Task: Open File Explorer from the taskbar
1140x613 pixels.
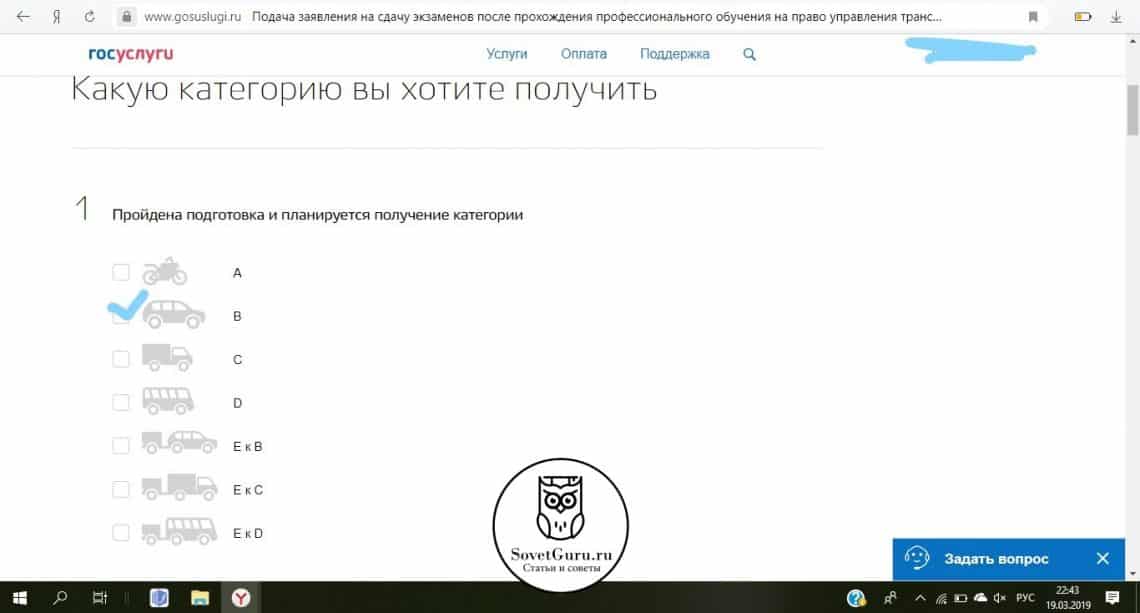Action: (x=200, y=598)
